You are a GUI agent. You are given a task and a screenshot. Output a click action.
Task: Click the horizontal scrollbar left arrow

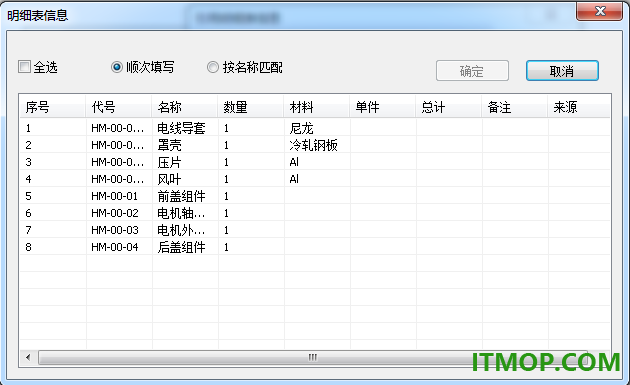point(28,357)
